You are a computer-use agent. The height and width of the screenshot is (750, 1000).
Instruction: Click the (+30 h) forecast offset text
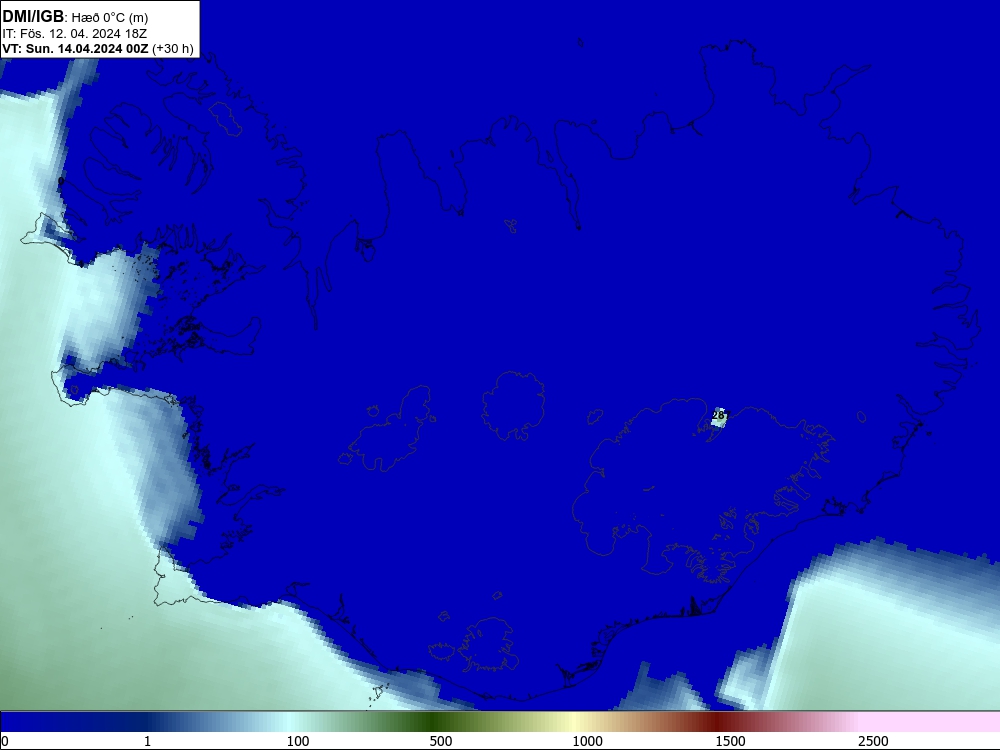pyautogui.click(x=173, y=48)
